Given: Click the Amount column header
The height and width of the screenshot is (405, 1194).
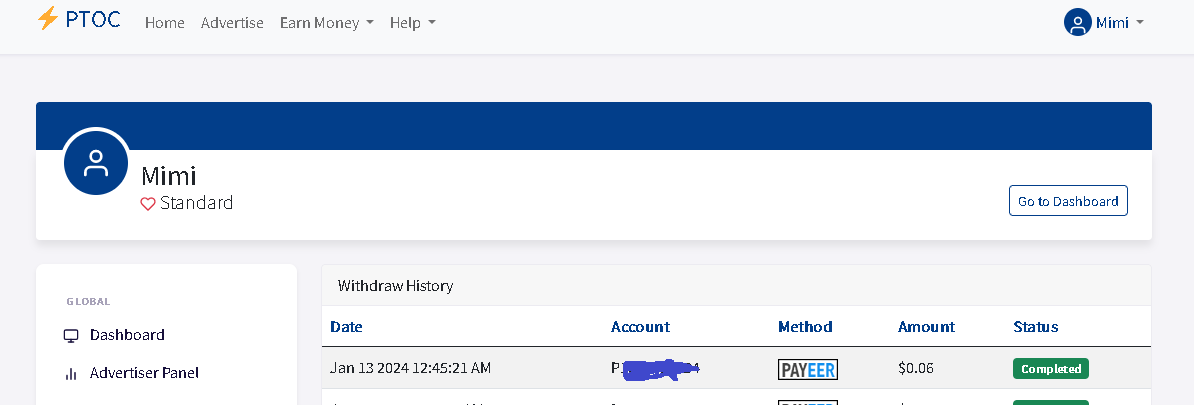Looking at the screenshot, I should pos(926,327).
